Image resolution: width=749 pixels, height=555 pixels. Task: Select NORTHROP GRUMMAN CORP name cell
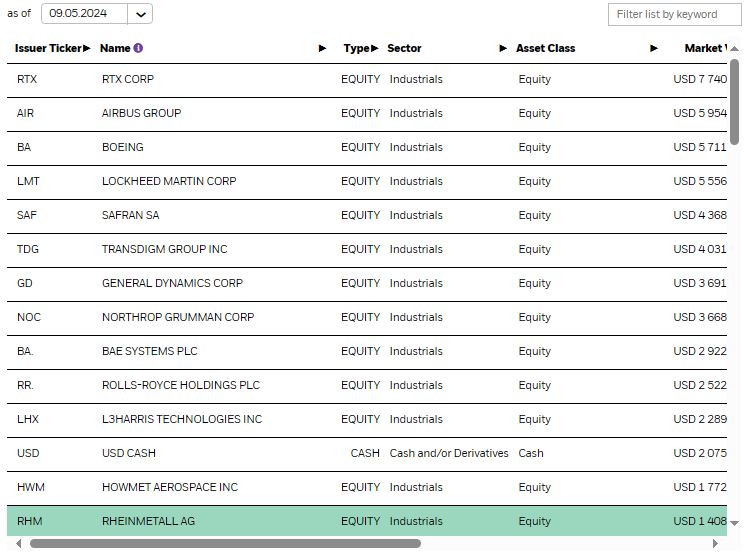tap(178, 317)
